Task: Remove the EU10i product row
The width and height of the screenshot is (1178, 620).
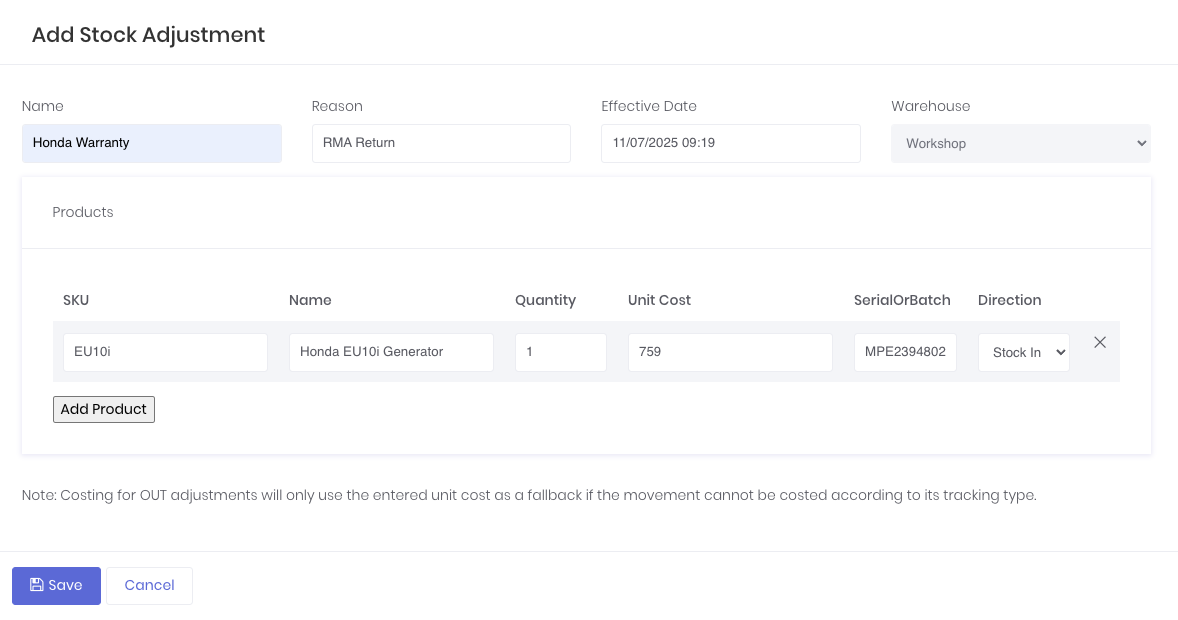Action: pos(1100,343)
